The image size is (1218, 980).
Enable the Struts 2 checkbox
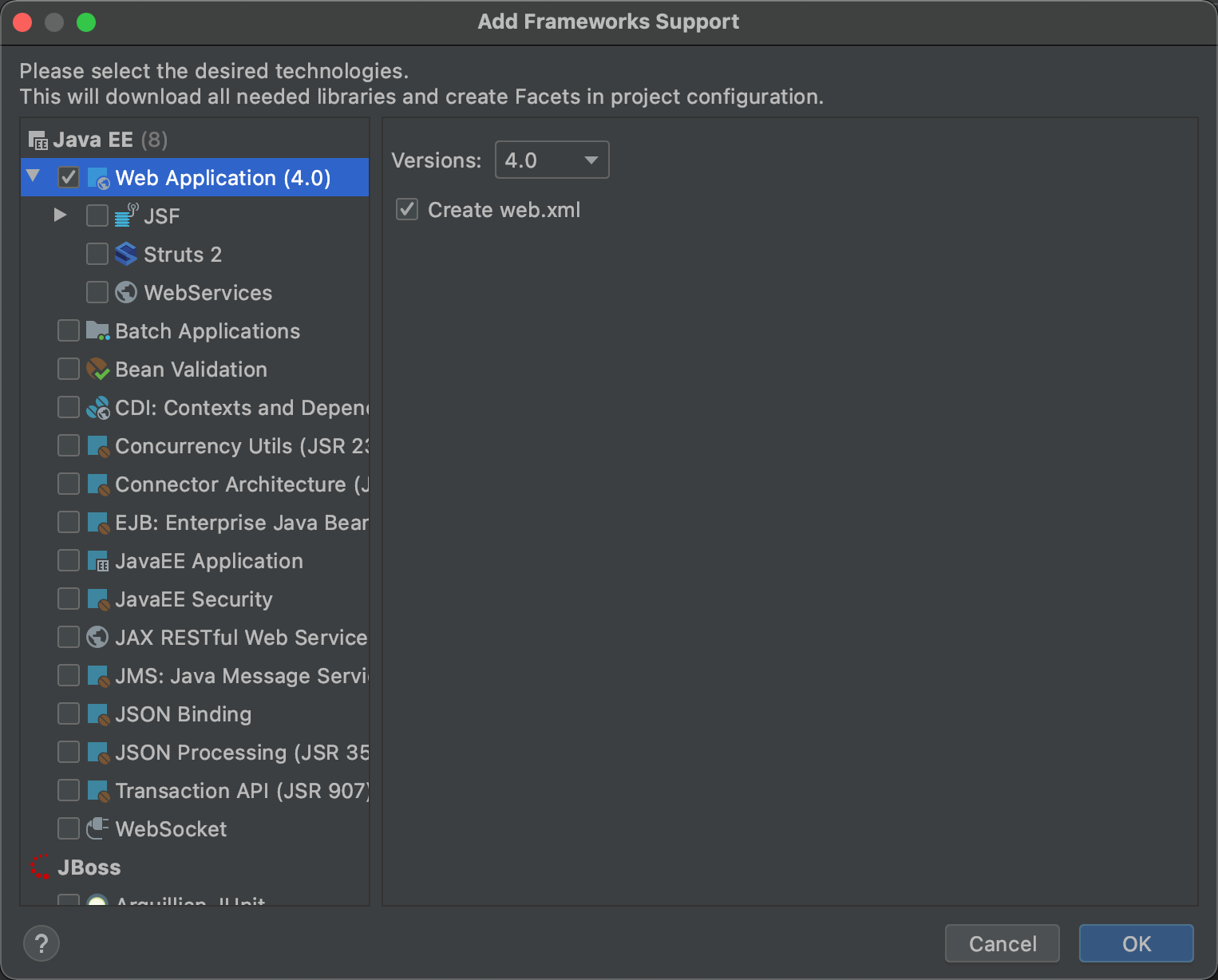97,254
